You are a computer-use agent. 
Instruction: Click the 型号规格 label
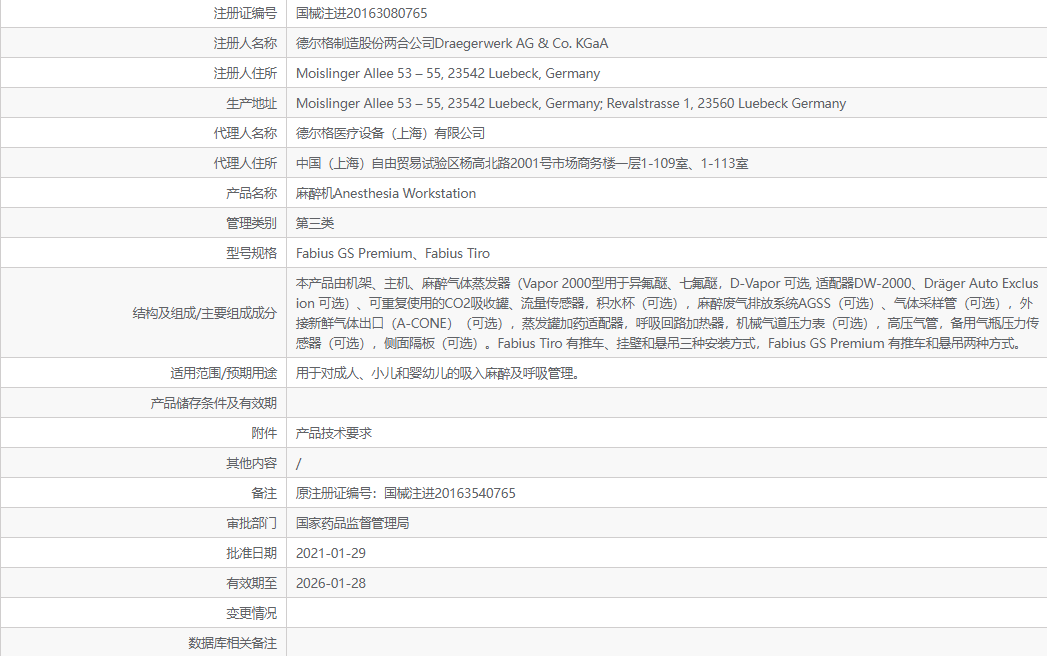point(251,254)
